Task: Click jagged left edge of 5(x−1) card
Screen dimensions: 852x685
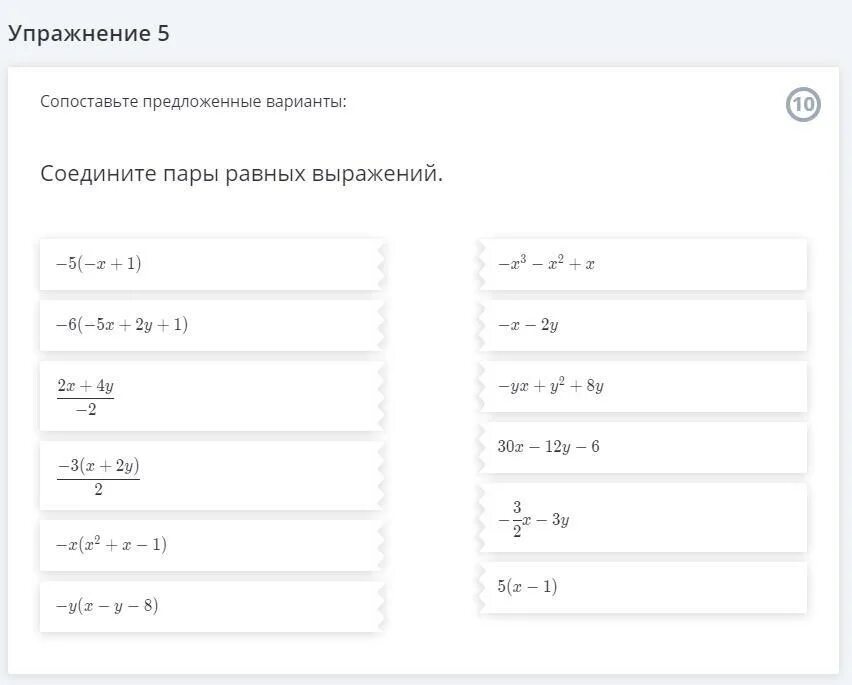Action: coord(483,587)
